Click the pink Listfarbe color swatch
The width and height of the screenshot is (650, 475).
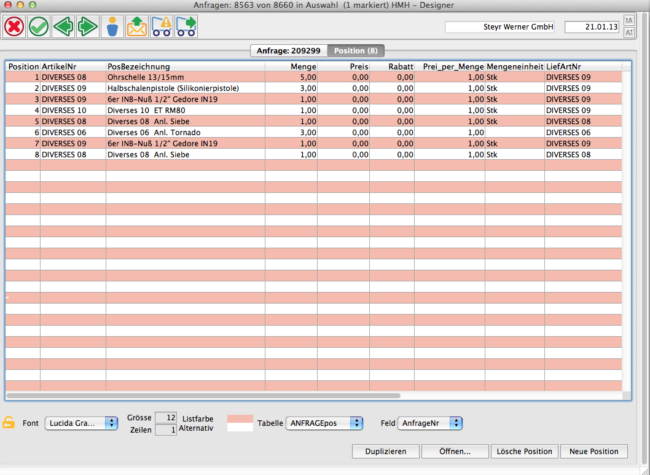240,418
